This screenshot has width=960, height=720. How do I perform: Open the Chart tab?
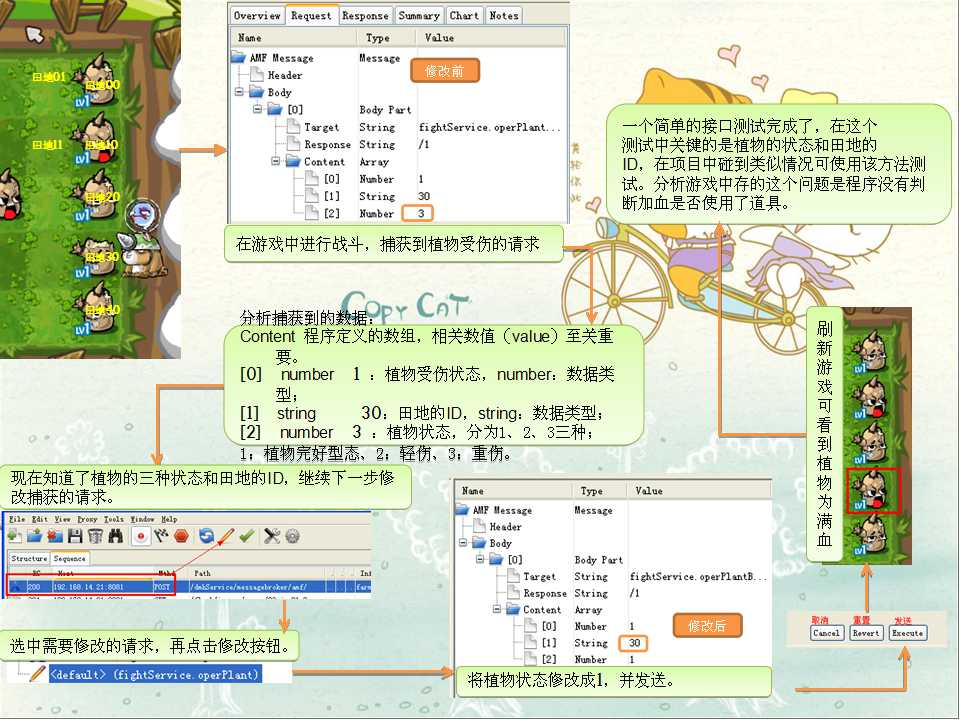(x=464, y=15)
